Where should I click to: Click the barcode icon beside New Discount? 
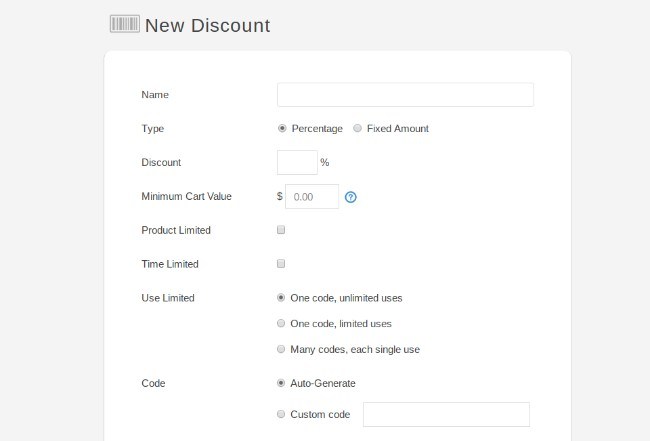pyautogui.click(x=124, y=24)
